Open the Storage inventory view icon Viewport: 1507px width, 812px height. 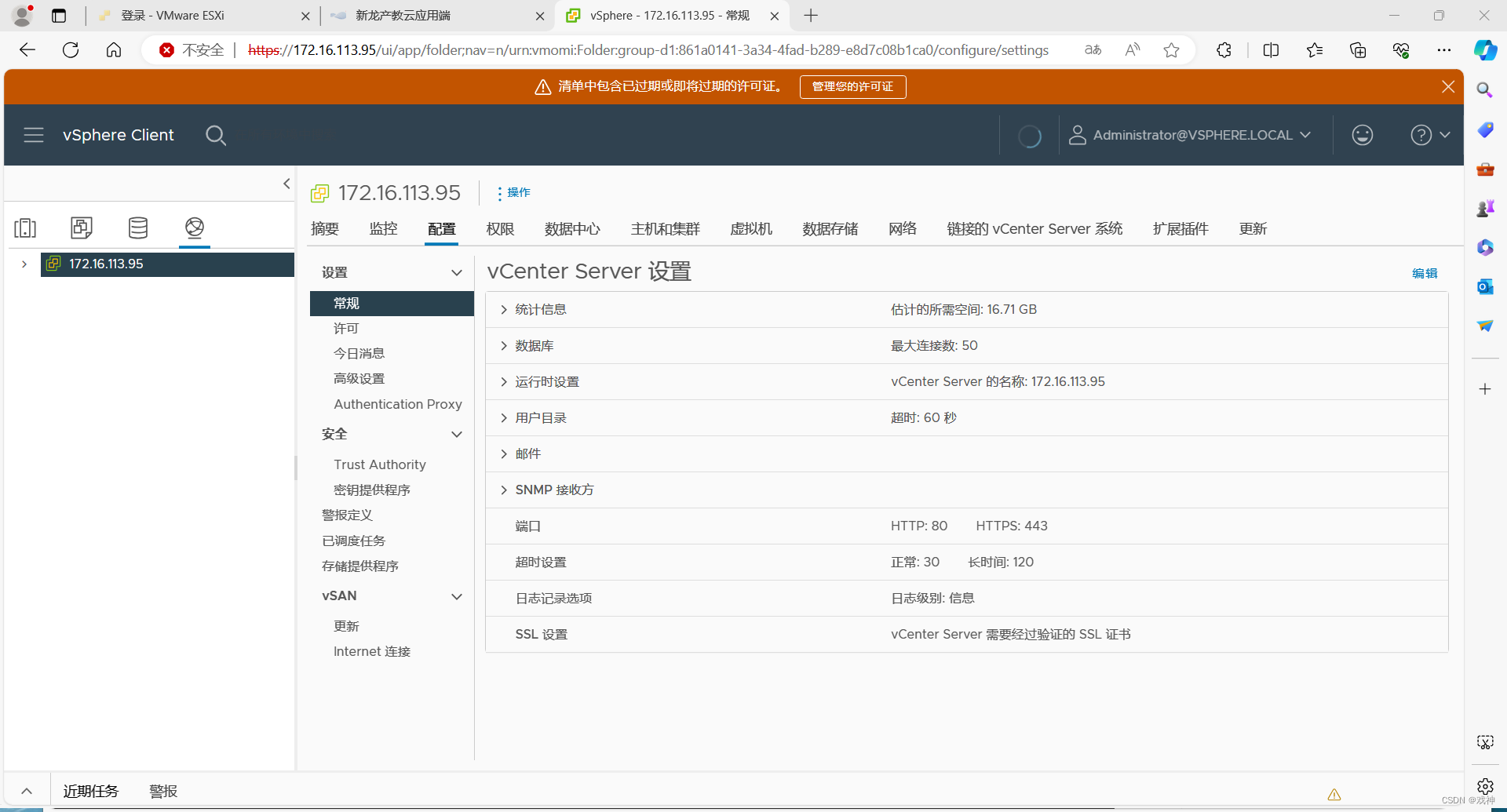point(138,228)
